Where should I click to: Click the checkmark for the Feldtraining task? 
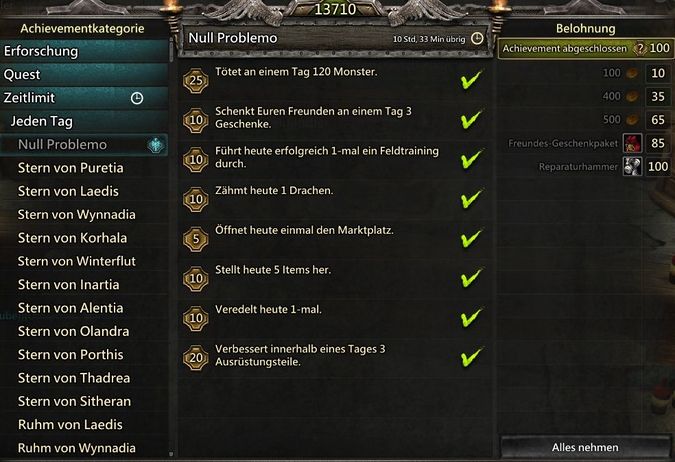[471, 158]
